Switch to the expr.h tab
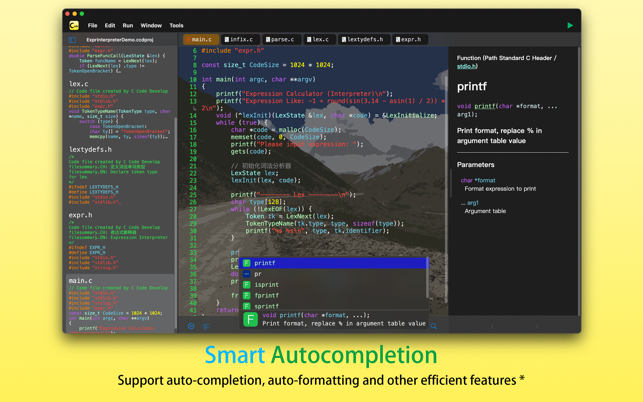643x402 pixels. [x=410, y=39]
